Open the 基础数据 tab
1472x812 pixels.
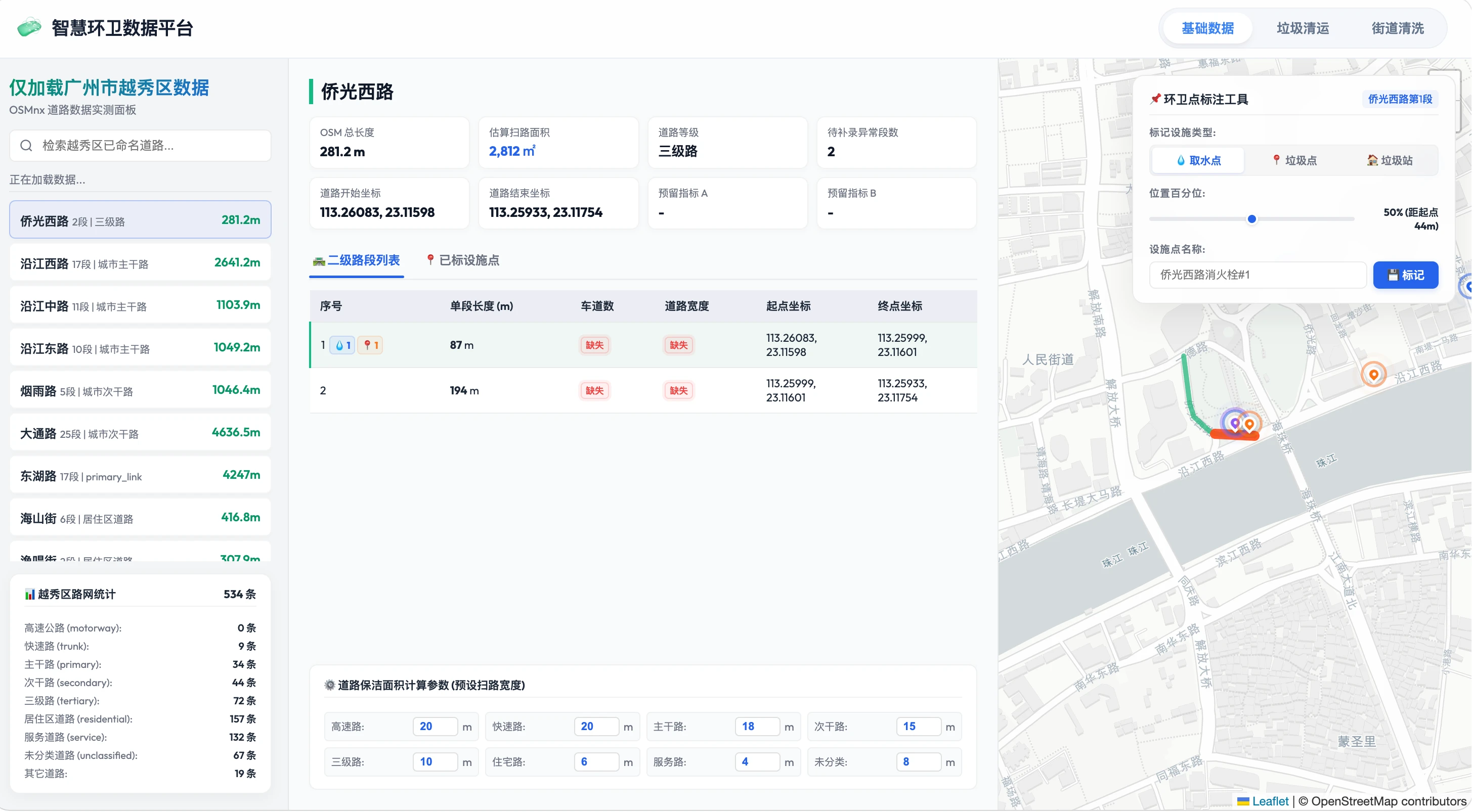point(1207,28)
